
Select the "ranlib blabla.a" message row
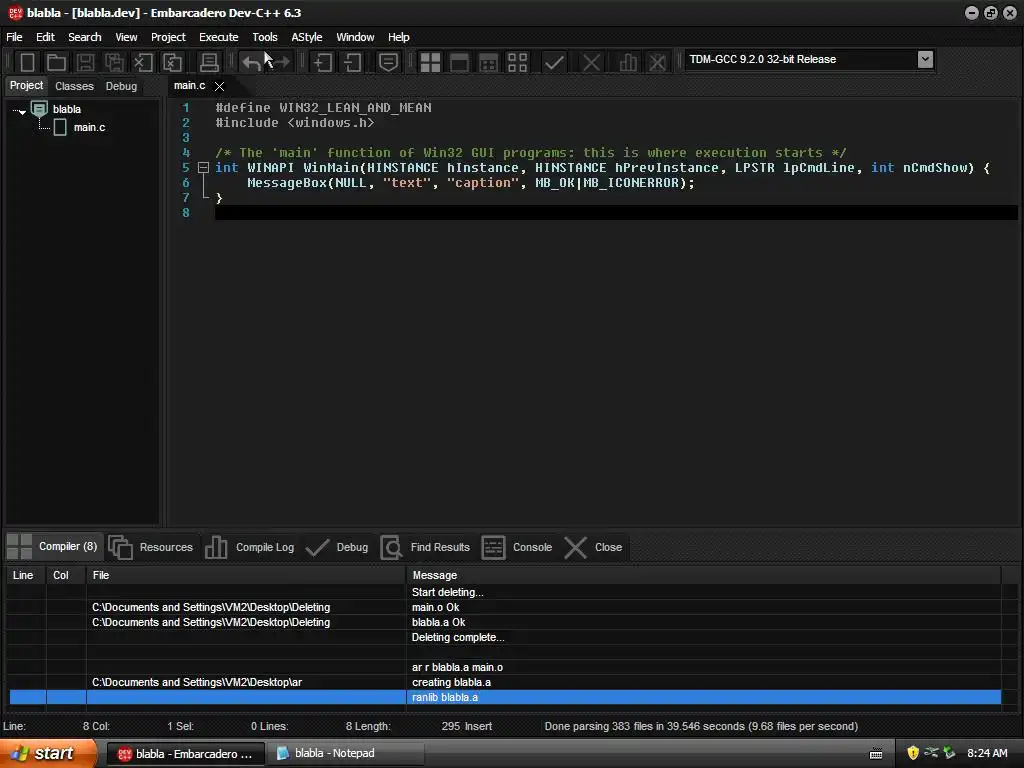coord(505,697)
